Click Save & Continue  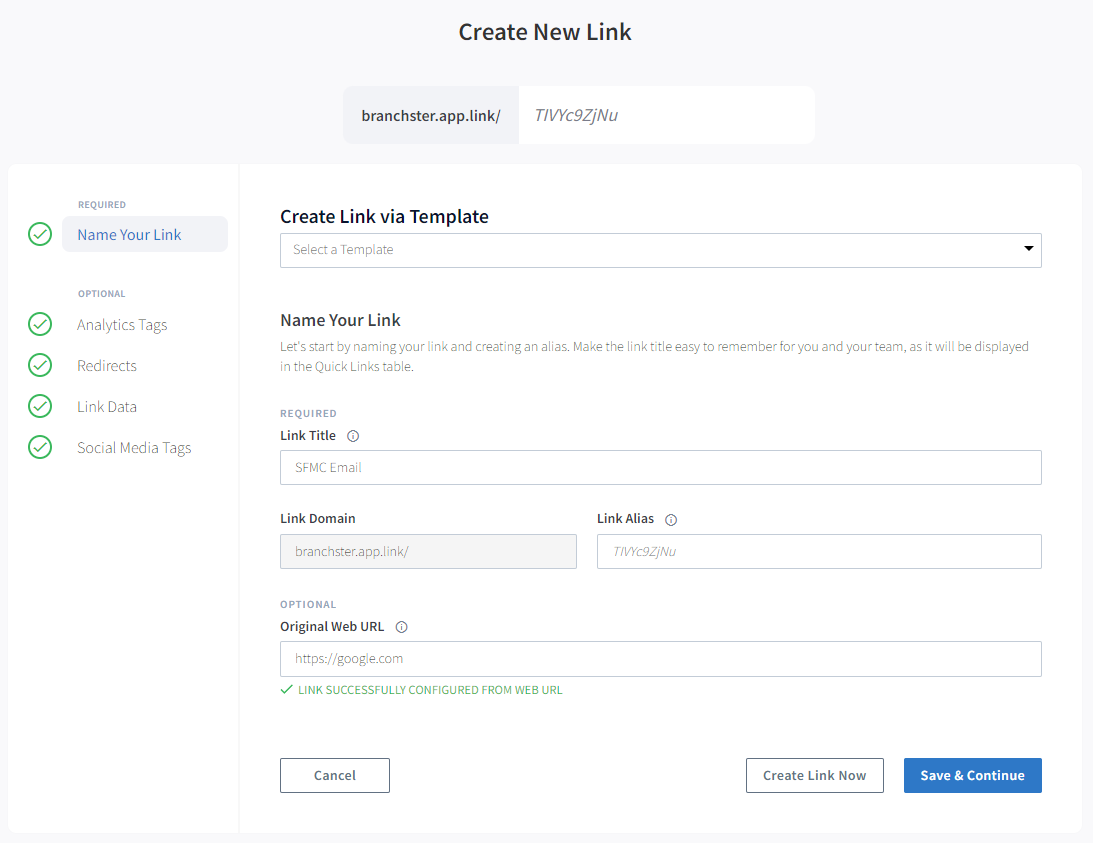(x=972, y=775)
